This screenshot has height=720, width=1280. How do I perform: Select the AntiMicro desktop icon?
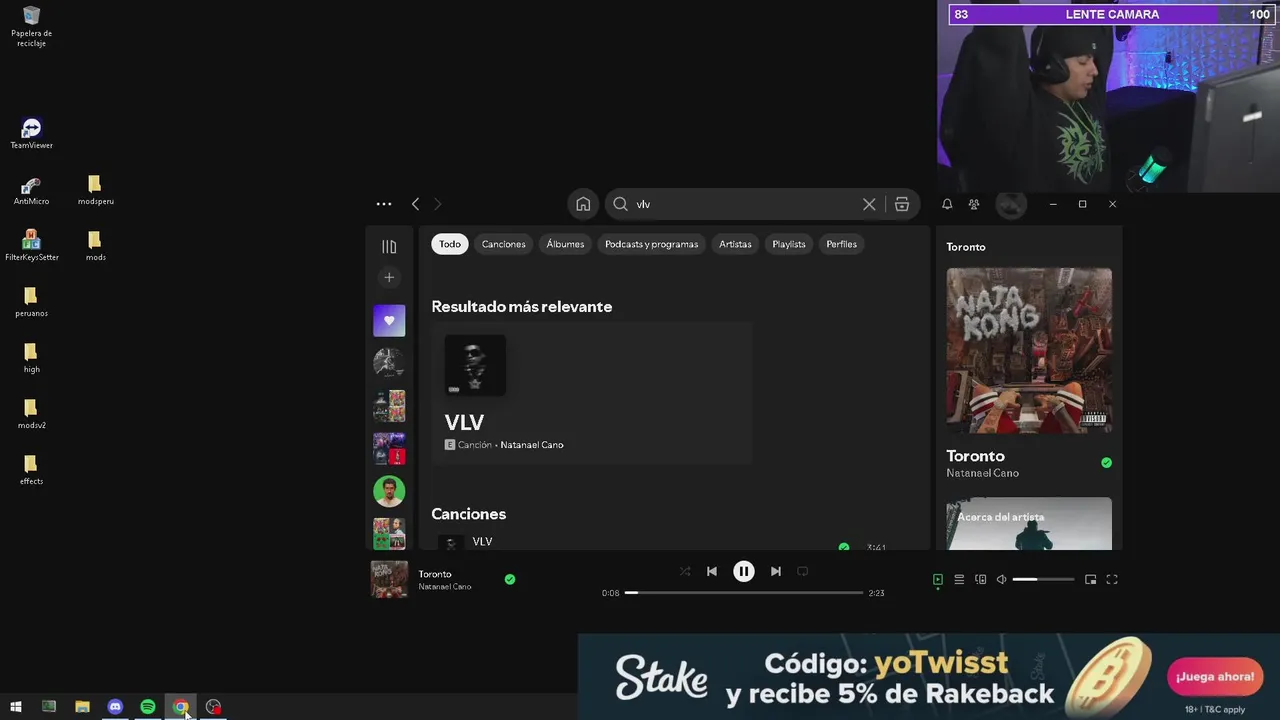[31, 190]
